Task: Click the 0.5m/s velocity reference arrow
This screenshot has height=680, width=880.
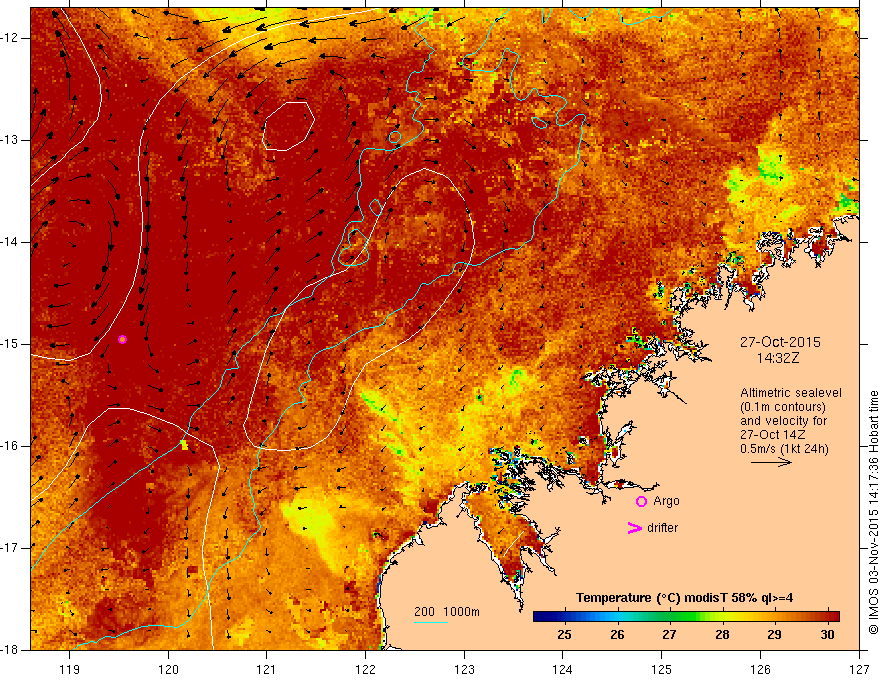Action: click(771, 462)
